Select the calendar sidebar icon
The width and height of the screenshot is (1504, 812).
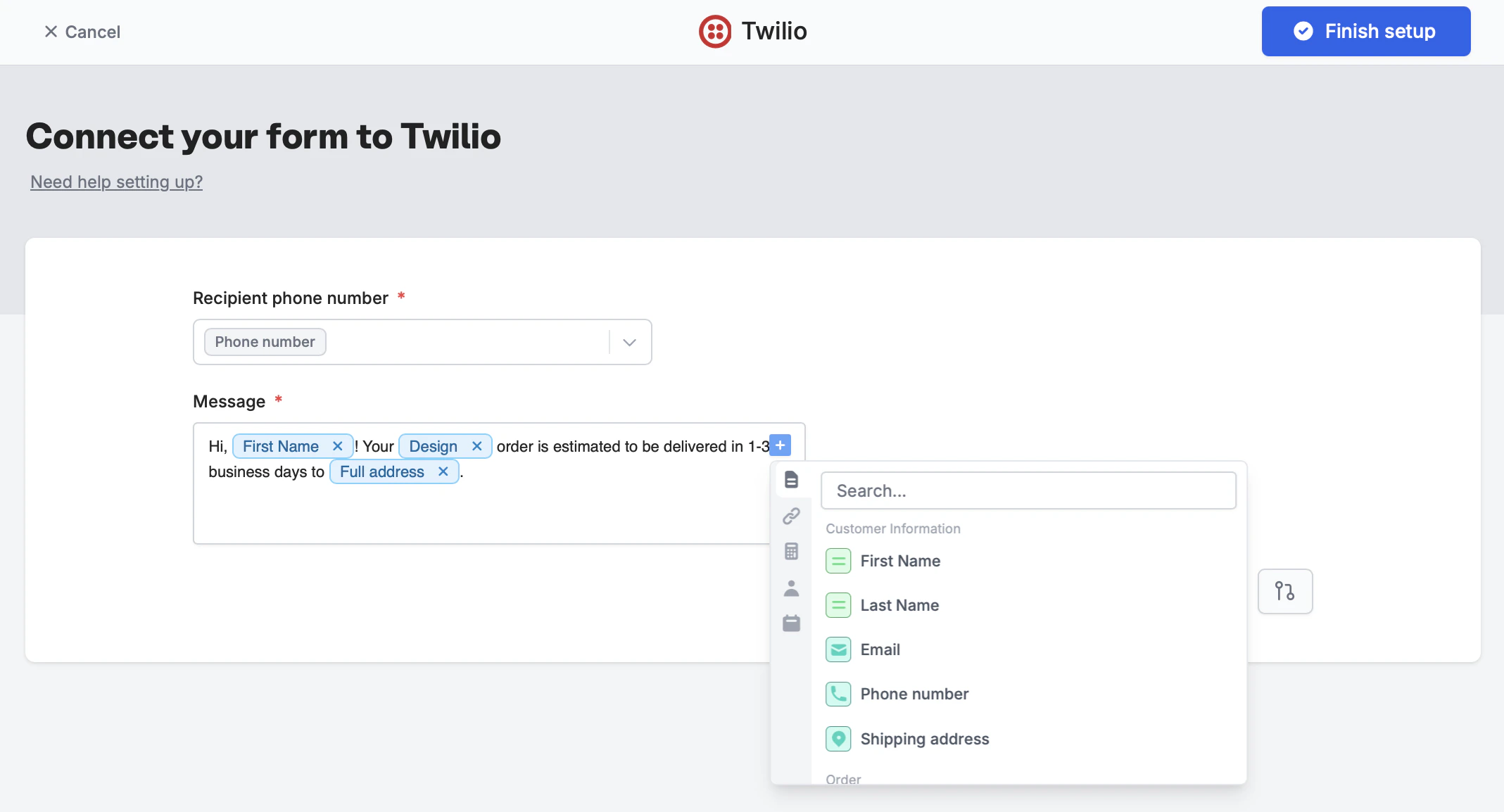click(792, 623)
